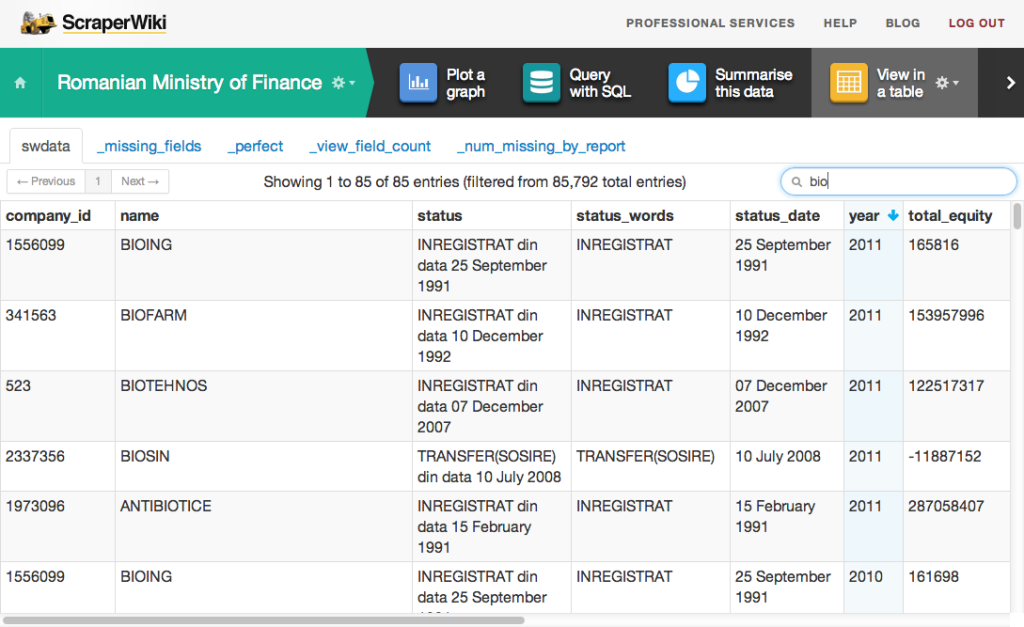Click the Summarise this data pie icon
The width and height of the screenshot is (1024, 627).
click(687, 83)
